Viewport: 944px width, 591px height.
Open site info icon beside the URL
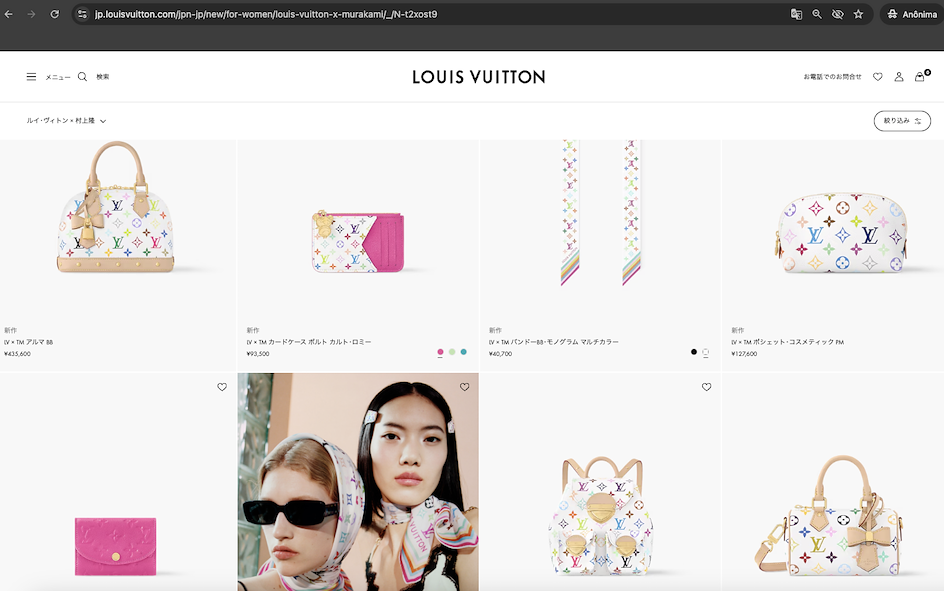click(82, 14)
